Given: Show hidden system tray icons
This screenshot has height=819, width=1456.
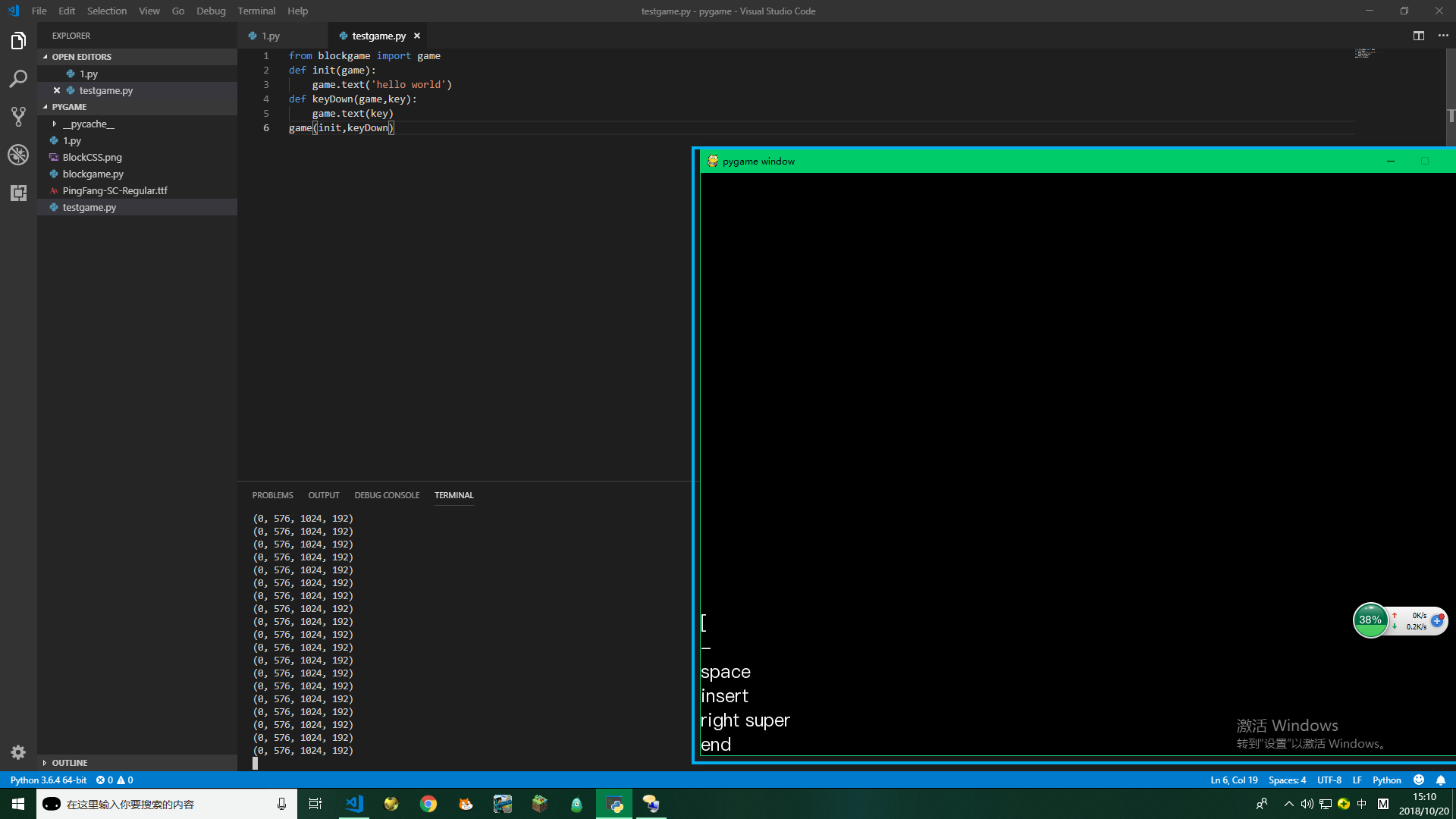Looking at the screenshot, I should [1289, 804].
